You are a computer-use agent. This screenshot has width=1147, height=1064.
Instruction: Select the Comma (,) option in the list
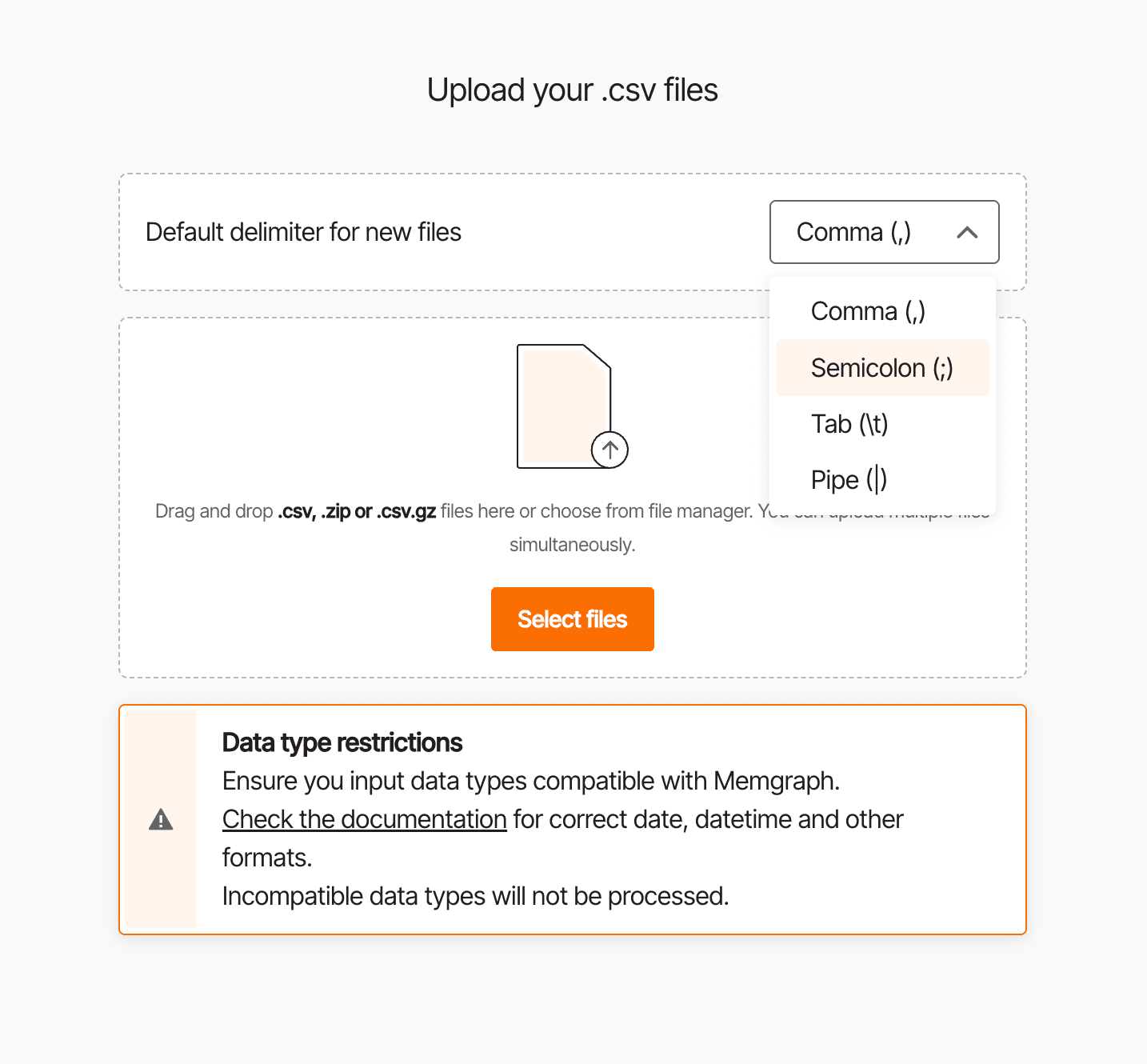[868, 311]
